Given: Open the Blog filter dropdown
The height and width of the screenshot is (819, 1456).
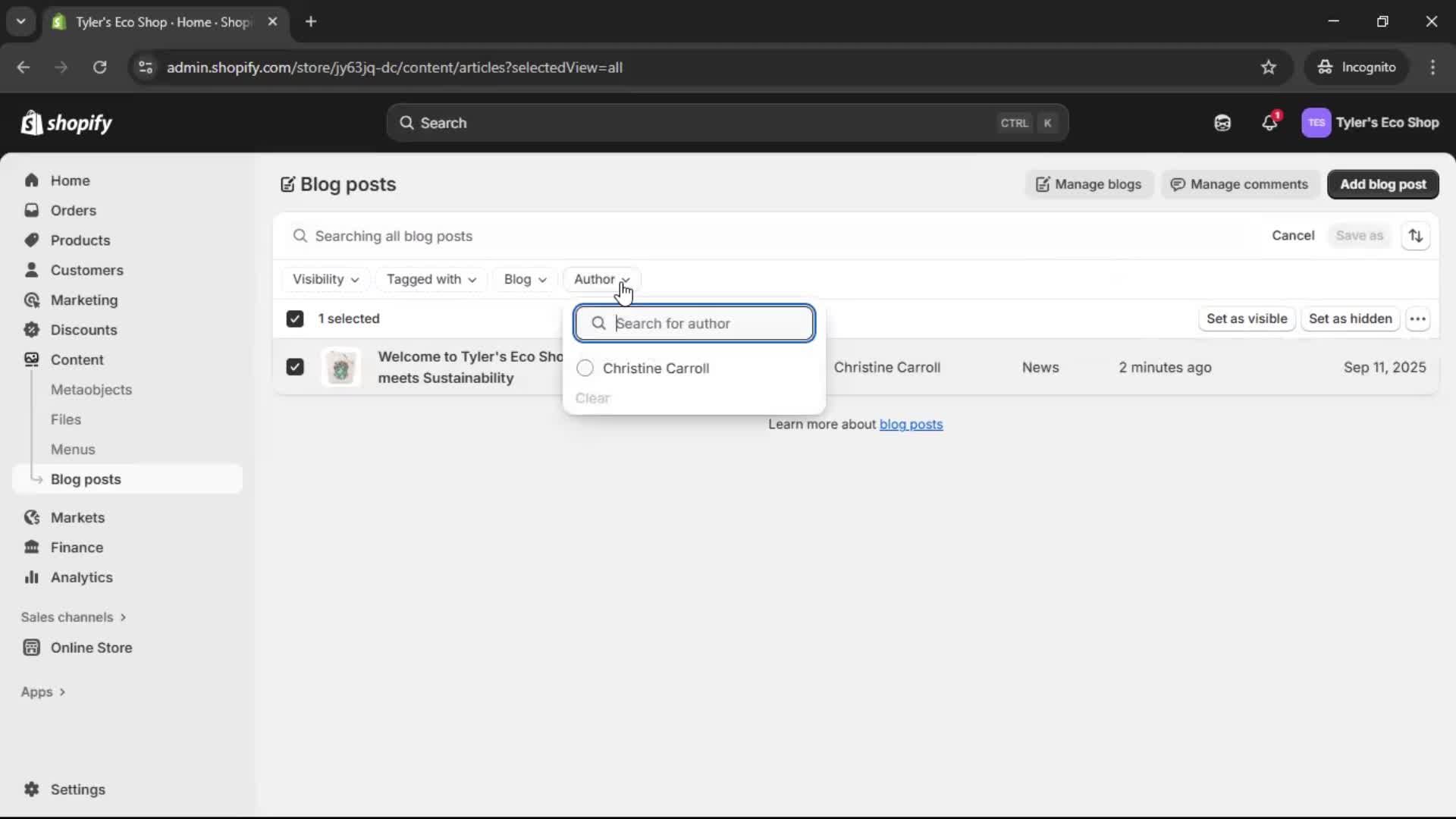Looking at the screenshot, I should pos(524,279).
